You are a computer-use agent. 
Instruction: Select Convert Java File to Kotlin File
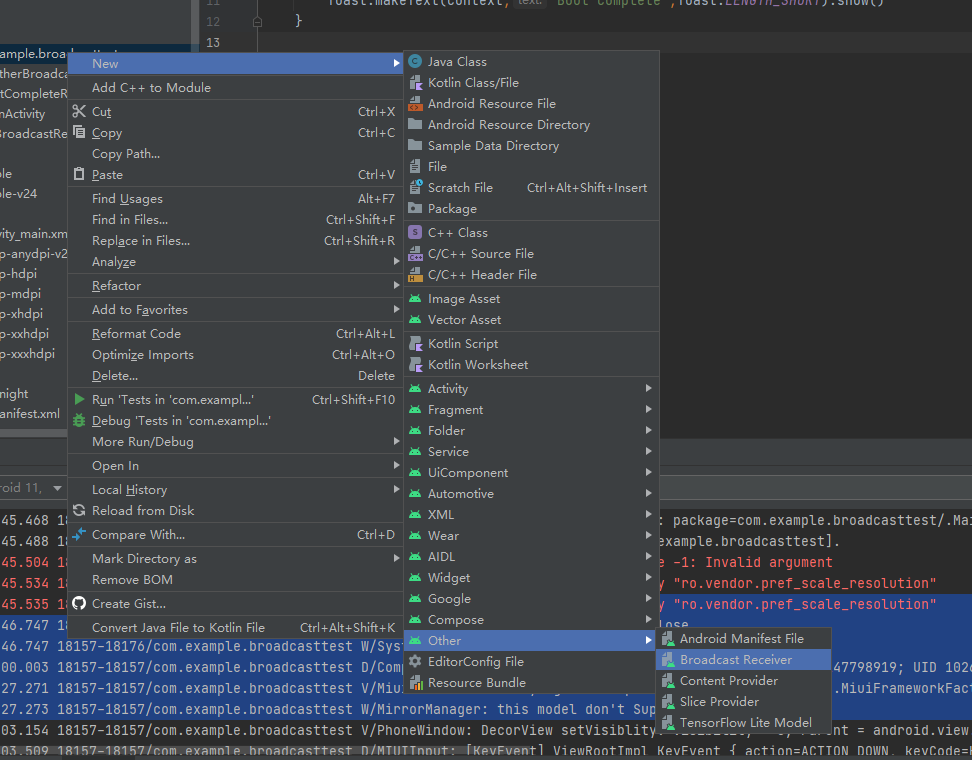pyautogui.click(x=235, y=627)
